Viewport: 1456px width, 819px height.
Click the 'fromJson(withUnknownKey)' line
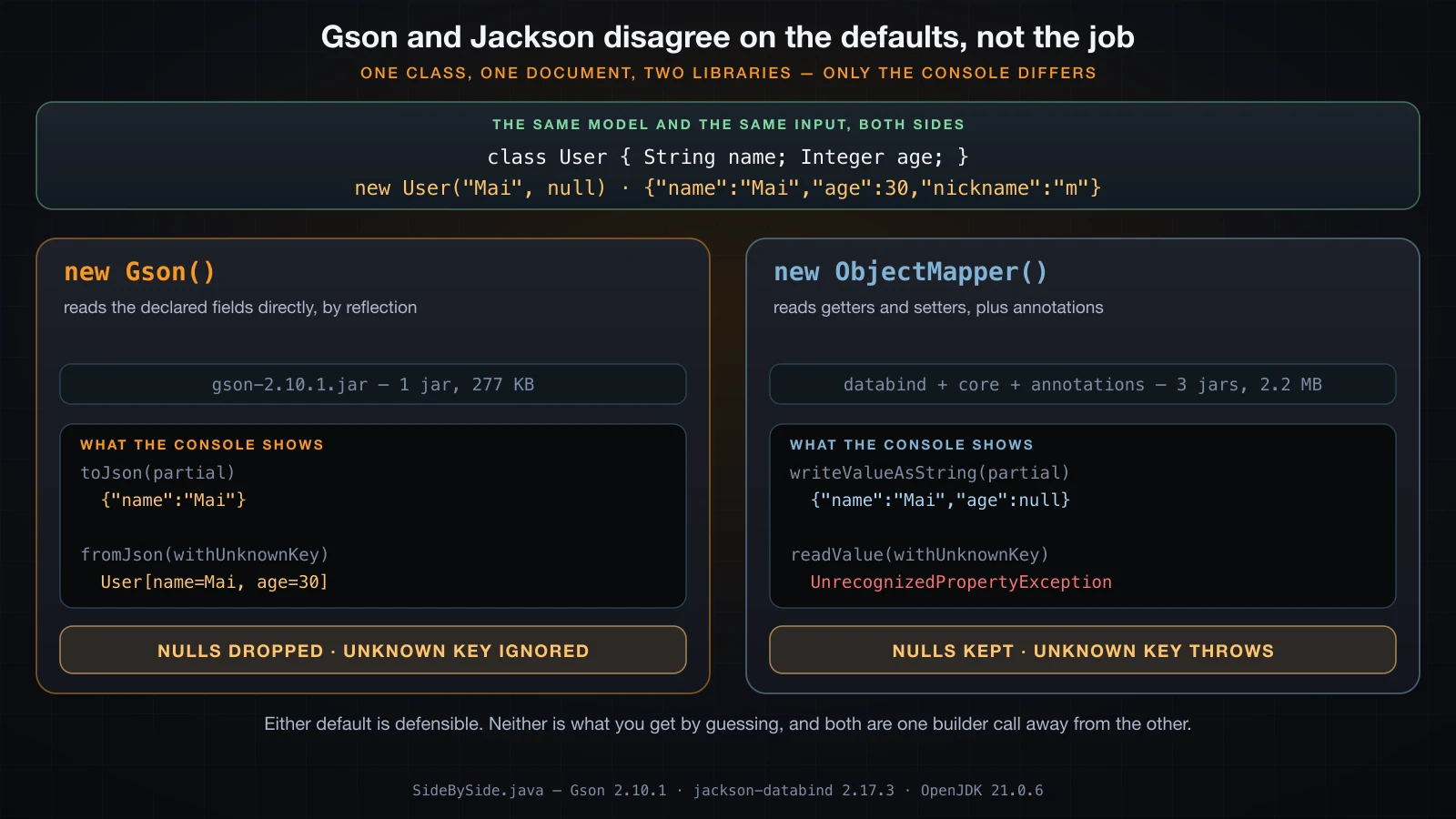[x=205, y=555]
